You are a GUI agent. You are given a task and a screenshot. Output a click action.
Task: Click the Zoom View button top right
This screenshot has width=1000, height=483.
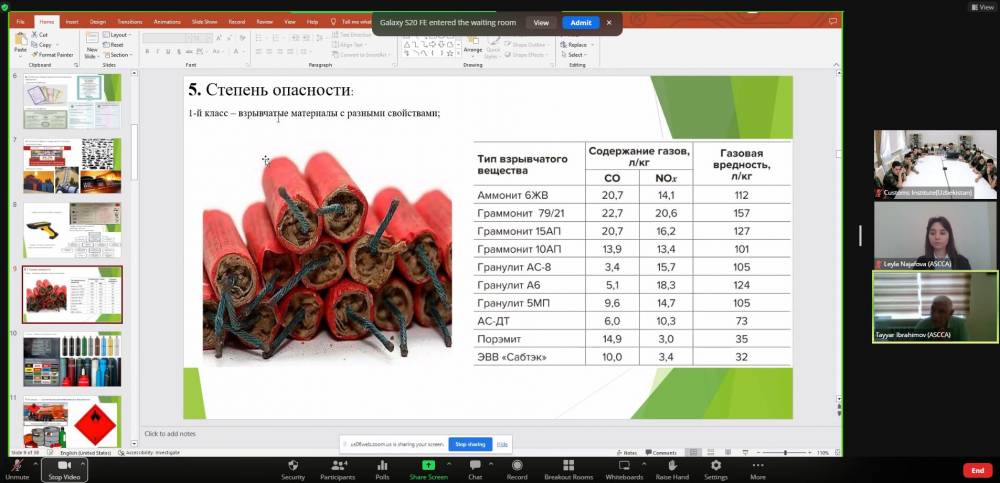click(982, 7)
